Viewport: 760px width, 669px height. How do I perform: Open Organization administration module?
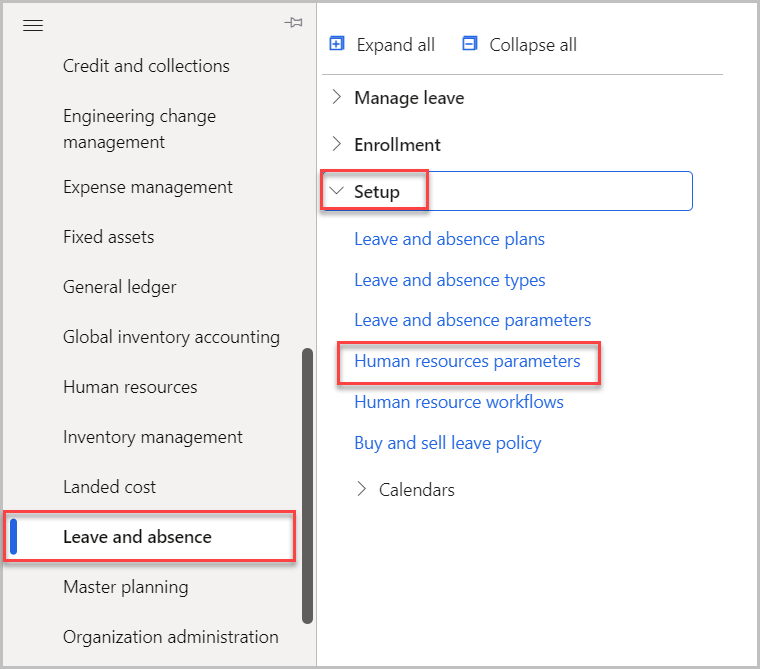coord(171,637)
